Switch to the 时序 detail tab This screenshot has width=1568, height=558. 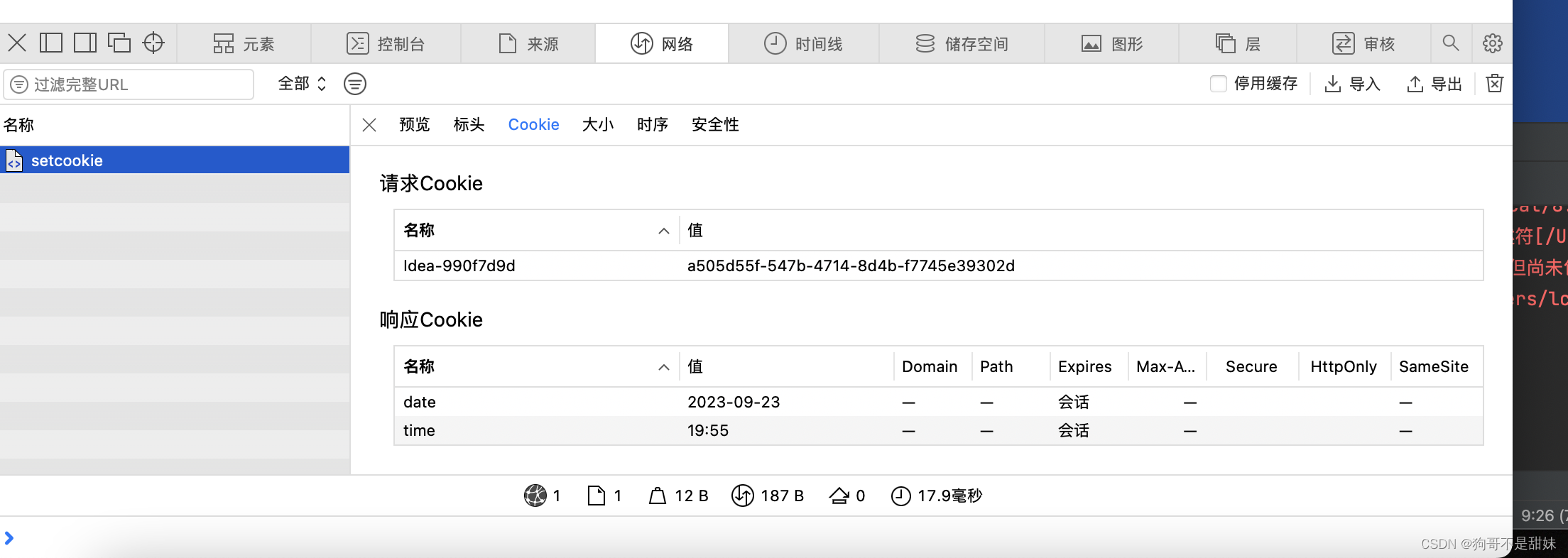pyautogui.click(x=653, y=125)
